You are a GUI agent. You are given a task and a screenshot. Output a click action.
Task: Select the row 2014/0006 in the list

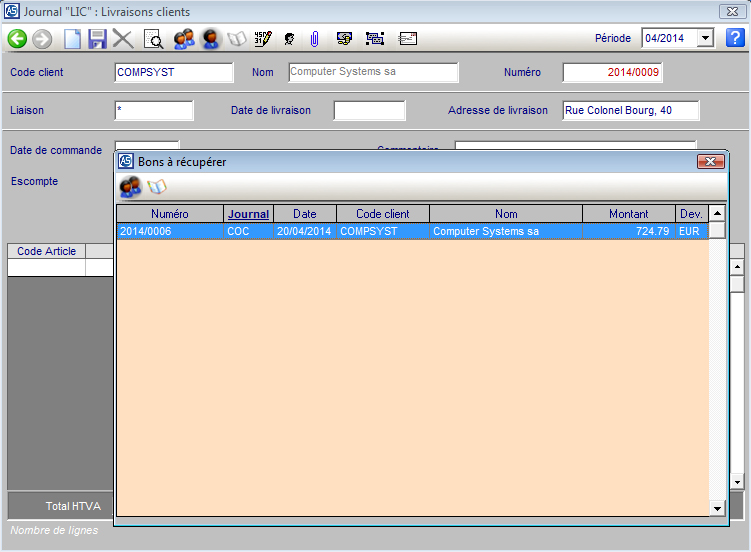point(400,231)
